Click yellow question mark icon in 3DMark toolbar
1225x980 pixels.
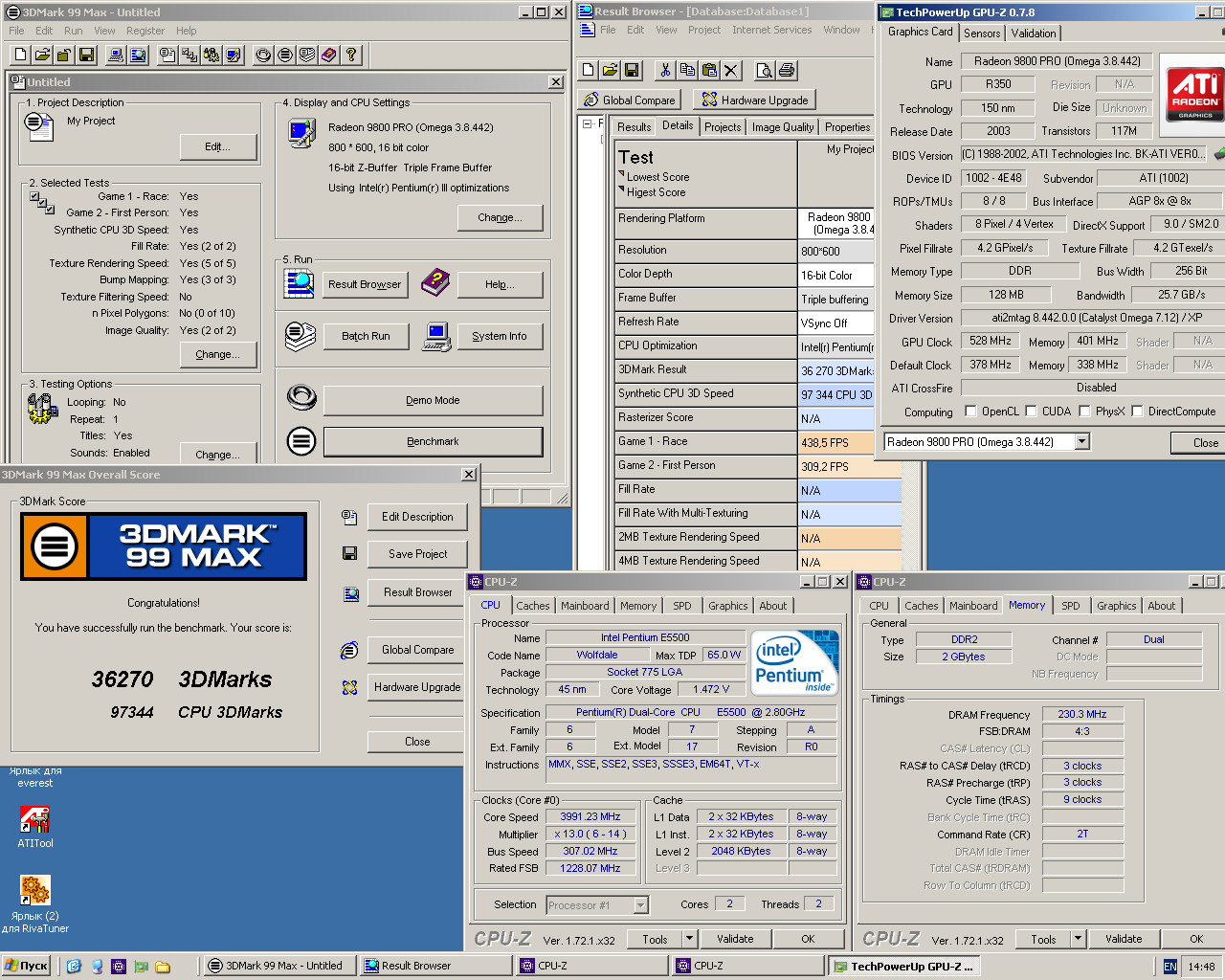351,55
